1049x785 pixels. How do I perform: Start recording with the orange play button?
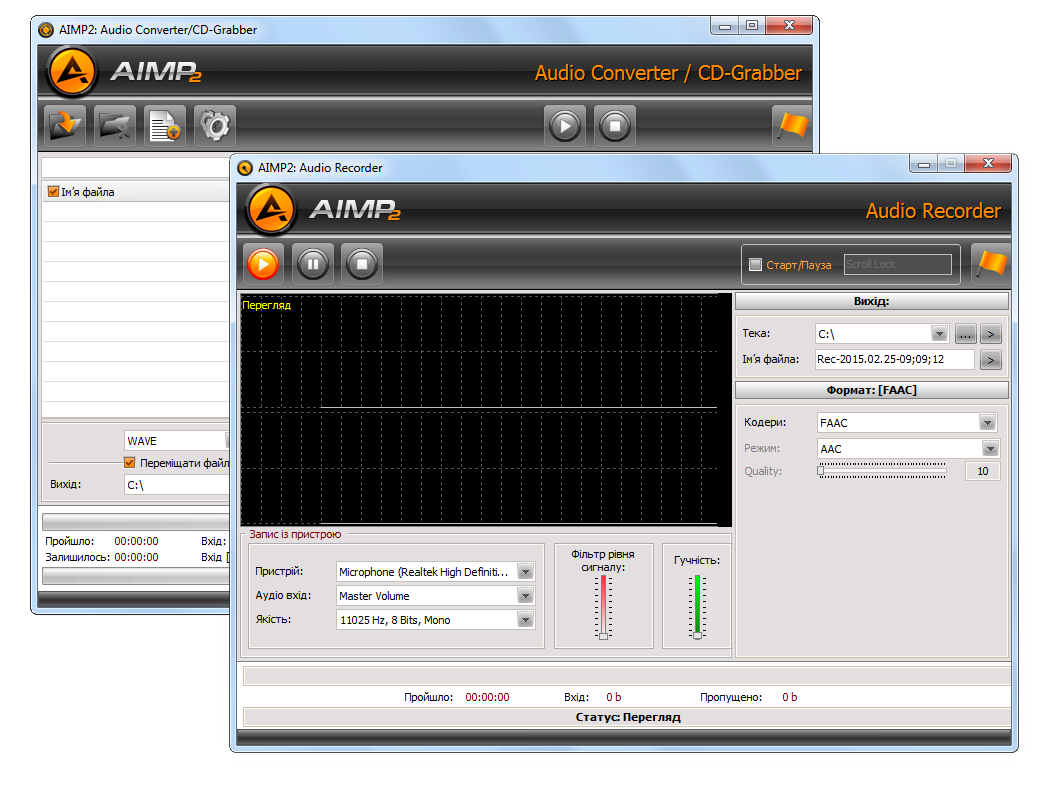point(263,264)
